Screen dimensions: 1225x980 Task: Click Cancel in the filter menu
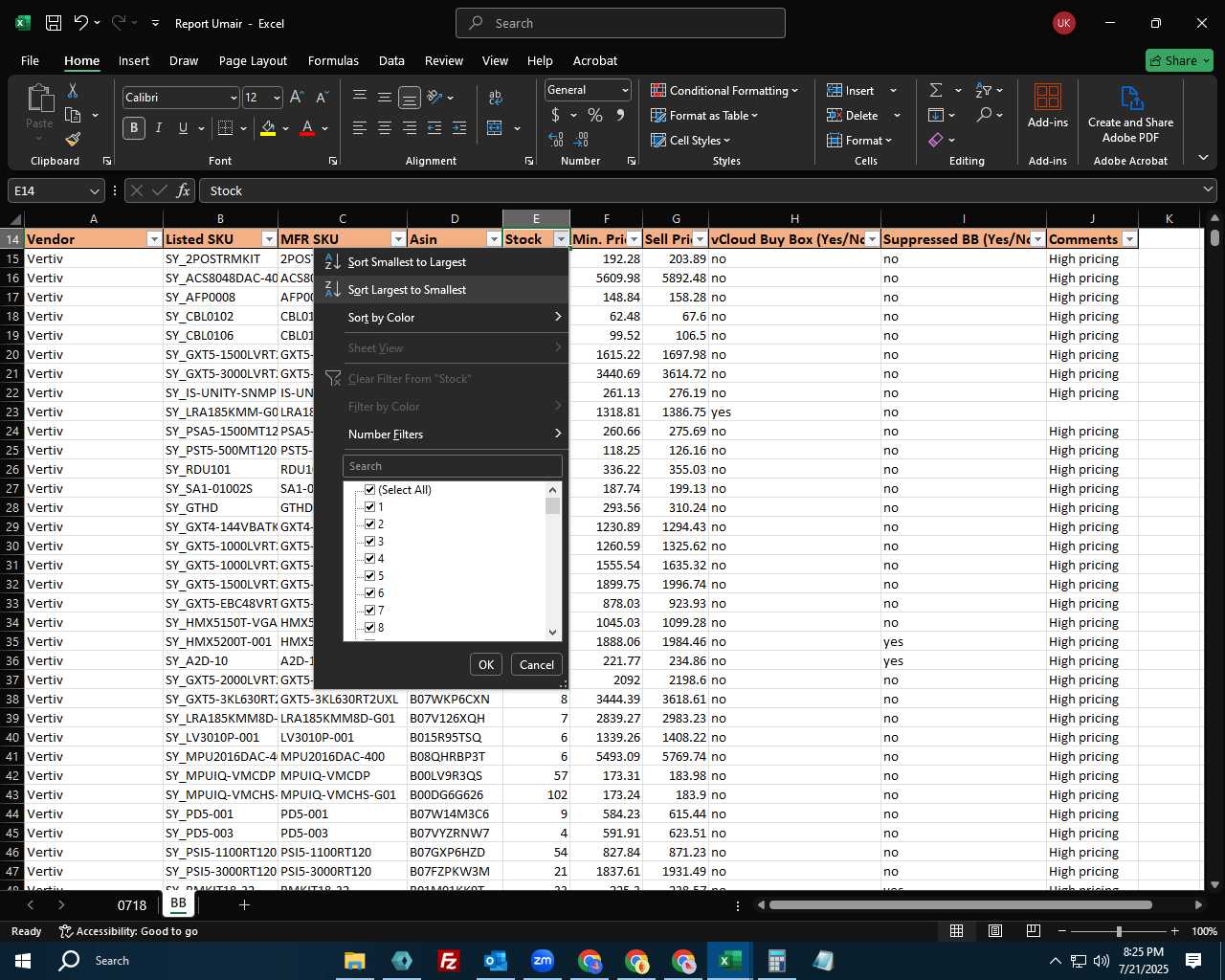click(x=536, y=664)
